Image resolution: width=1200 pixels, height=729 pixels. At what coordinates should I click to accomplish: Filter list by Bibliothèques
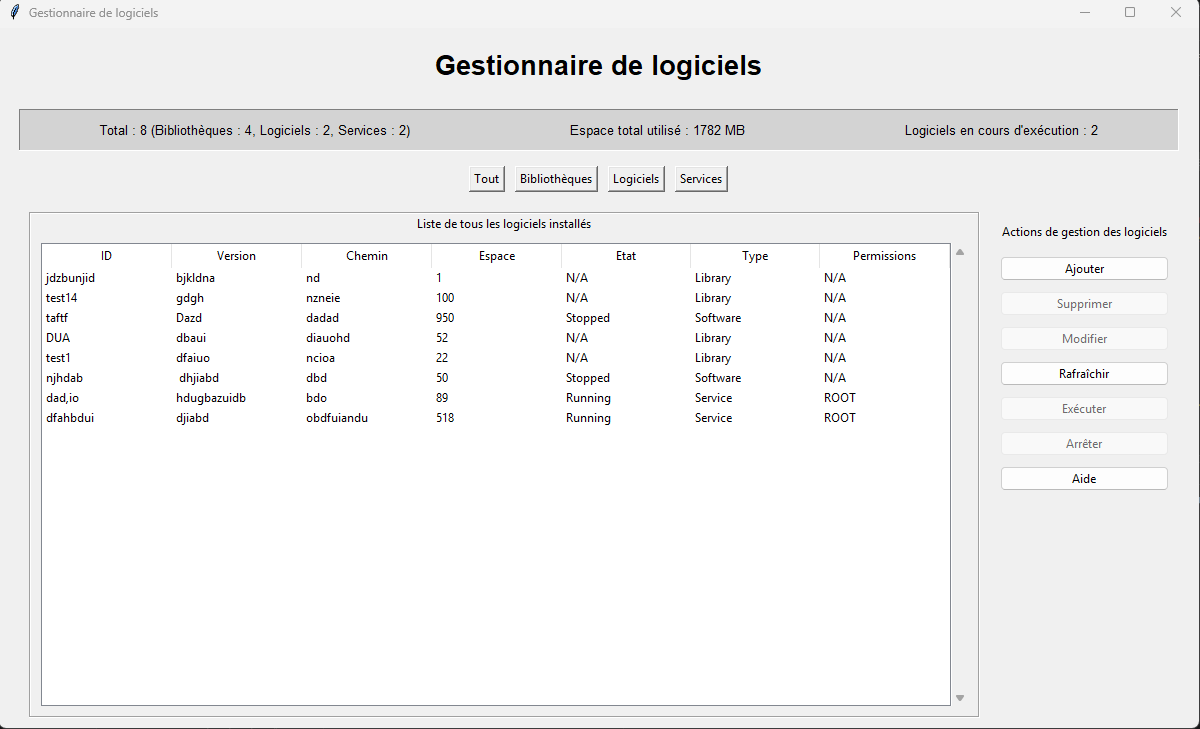(x=556, y=179)
